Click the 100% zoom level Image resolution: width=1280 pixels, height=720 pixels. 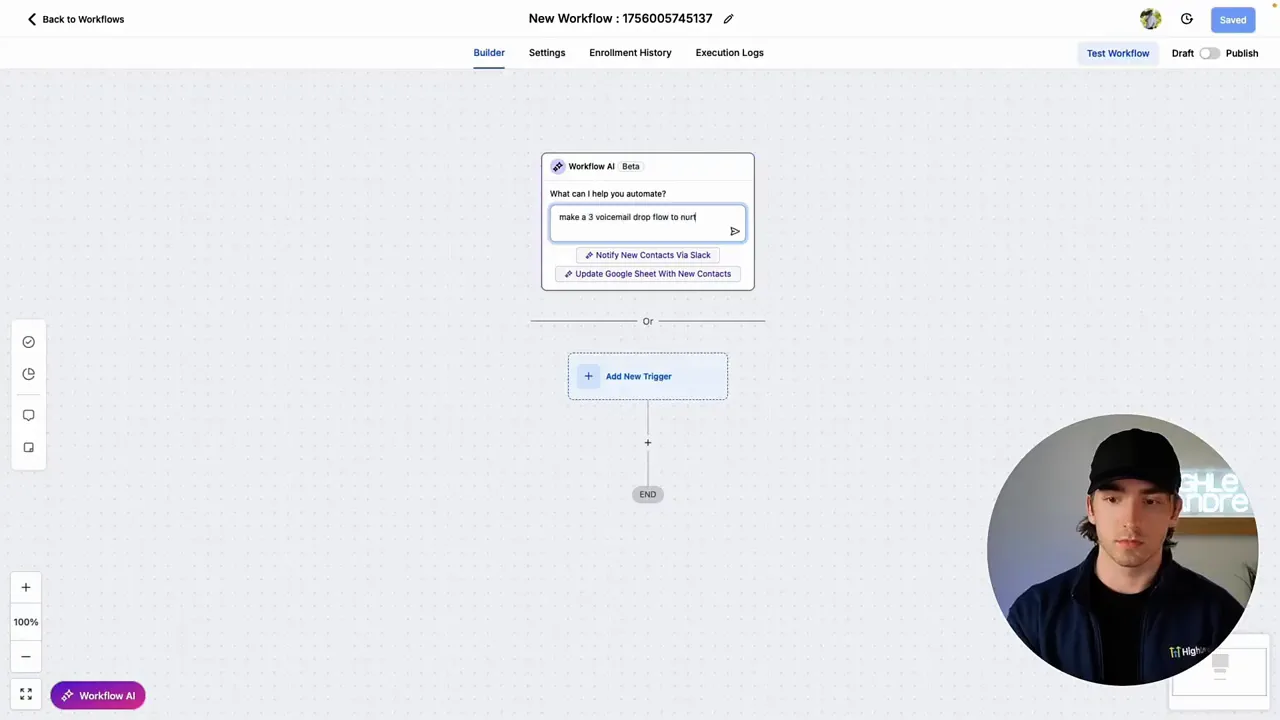(26, 622)
